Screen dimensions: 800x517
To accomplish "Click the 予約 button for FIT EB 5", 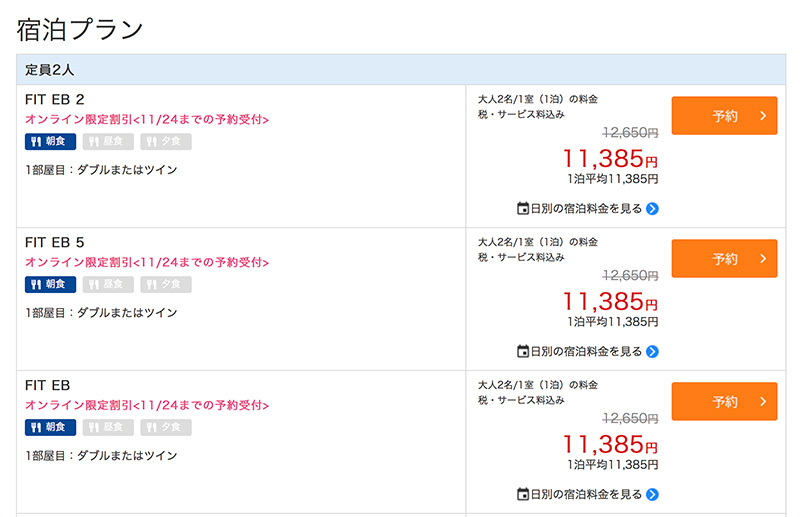I will click(x=724, y=259).
